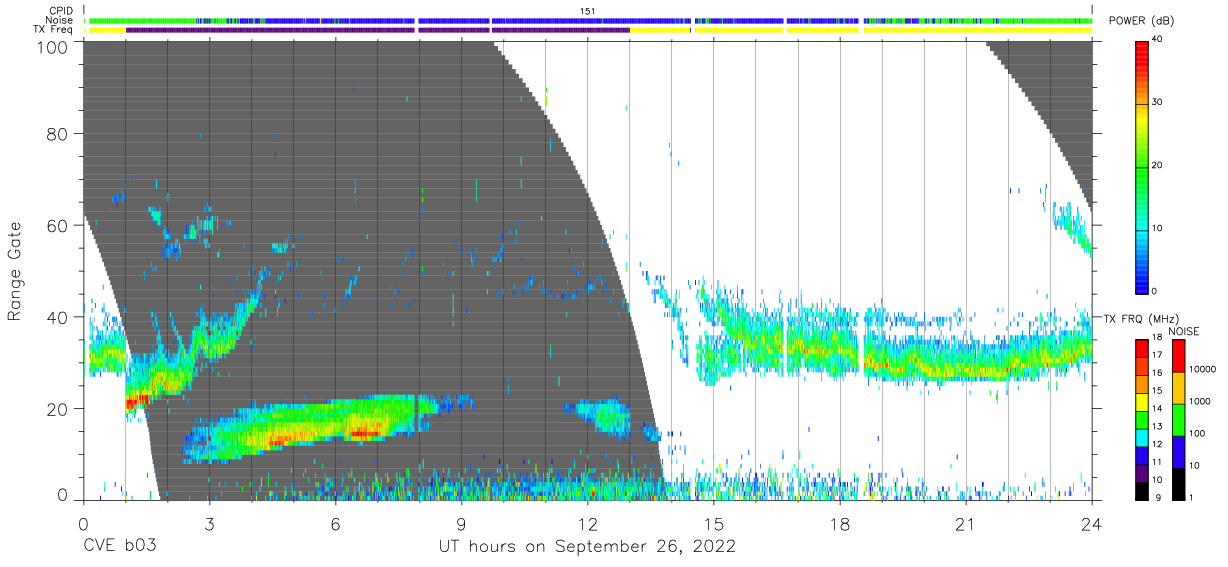Image resolution: width=1228 pixels, height=567 pixels.
Task: Click the NOISE colorbar
Action: click(1177, 420)
